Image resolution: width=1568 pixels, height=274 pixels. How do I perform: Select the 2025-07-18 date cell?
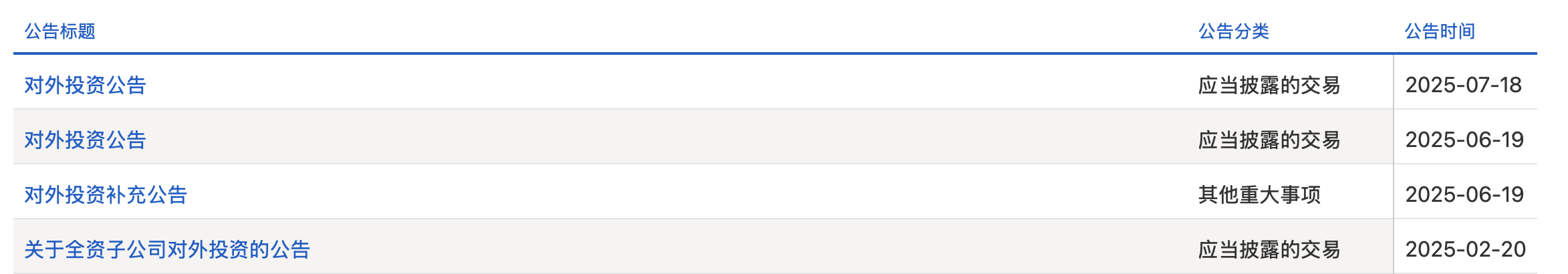click(1463, 85)
